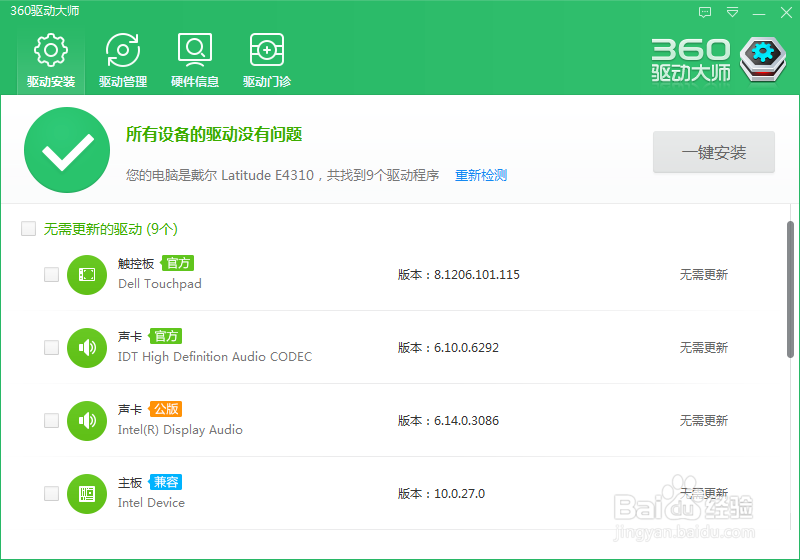The height and width of the screenshot is (560, 800).
Task: Select IDT High Definition Audio CODEC text
Action: pyautogui.click(x=215, y=357)
